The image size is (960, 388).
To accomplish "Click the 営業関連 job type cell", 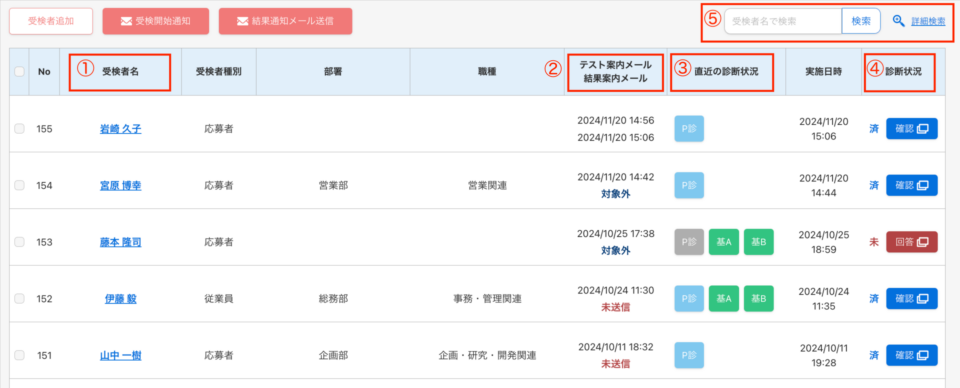I will click(x=487, y=185).
